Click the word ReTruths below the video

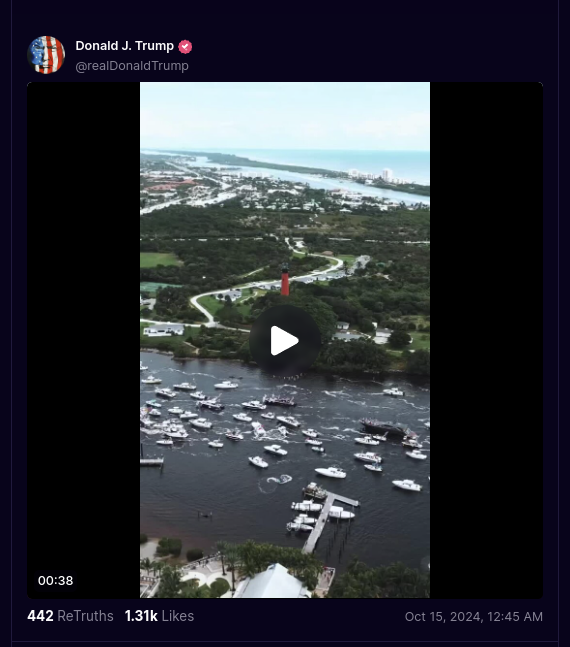coord(85,616)
